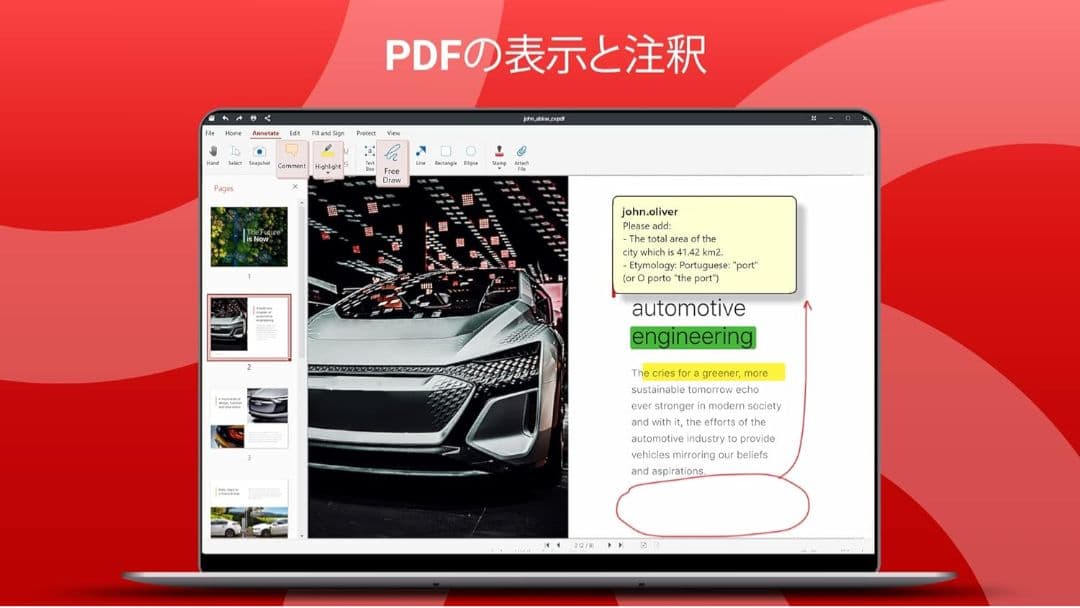Screen dimensions: 1080x608
Task: Jump to last page using end arrow
Action: point(621,545)
